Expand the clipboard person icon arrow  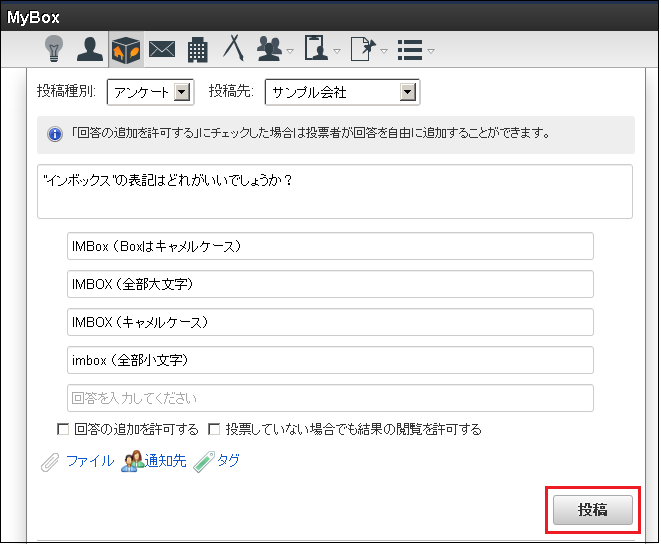[337, 51]
